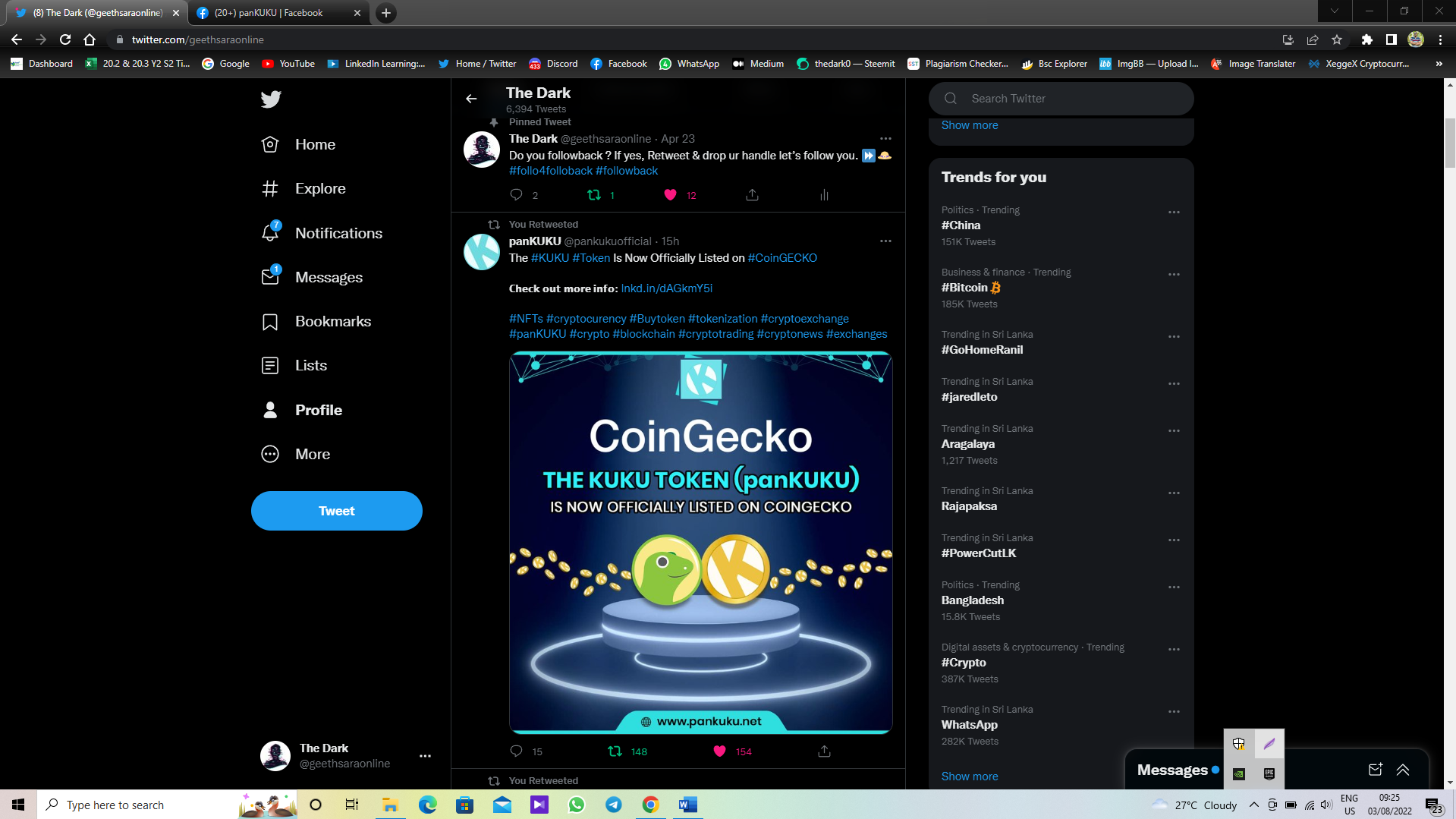Open Discord bookmark

point(553,64)
